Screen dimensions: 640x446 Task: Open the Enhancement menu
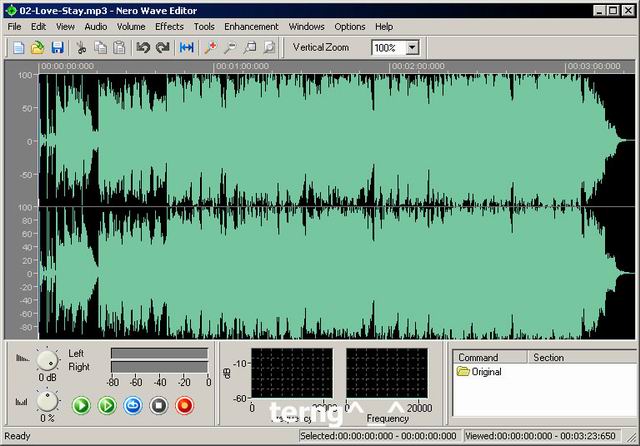point(251,27)
